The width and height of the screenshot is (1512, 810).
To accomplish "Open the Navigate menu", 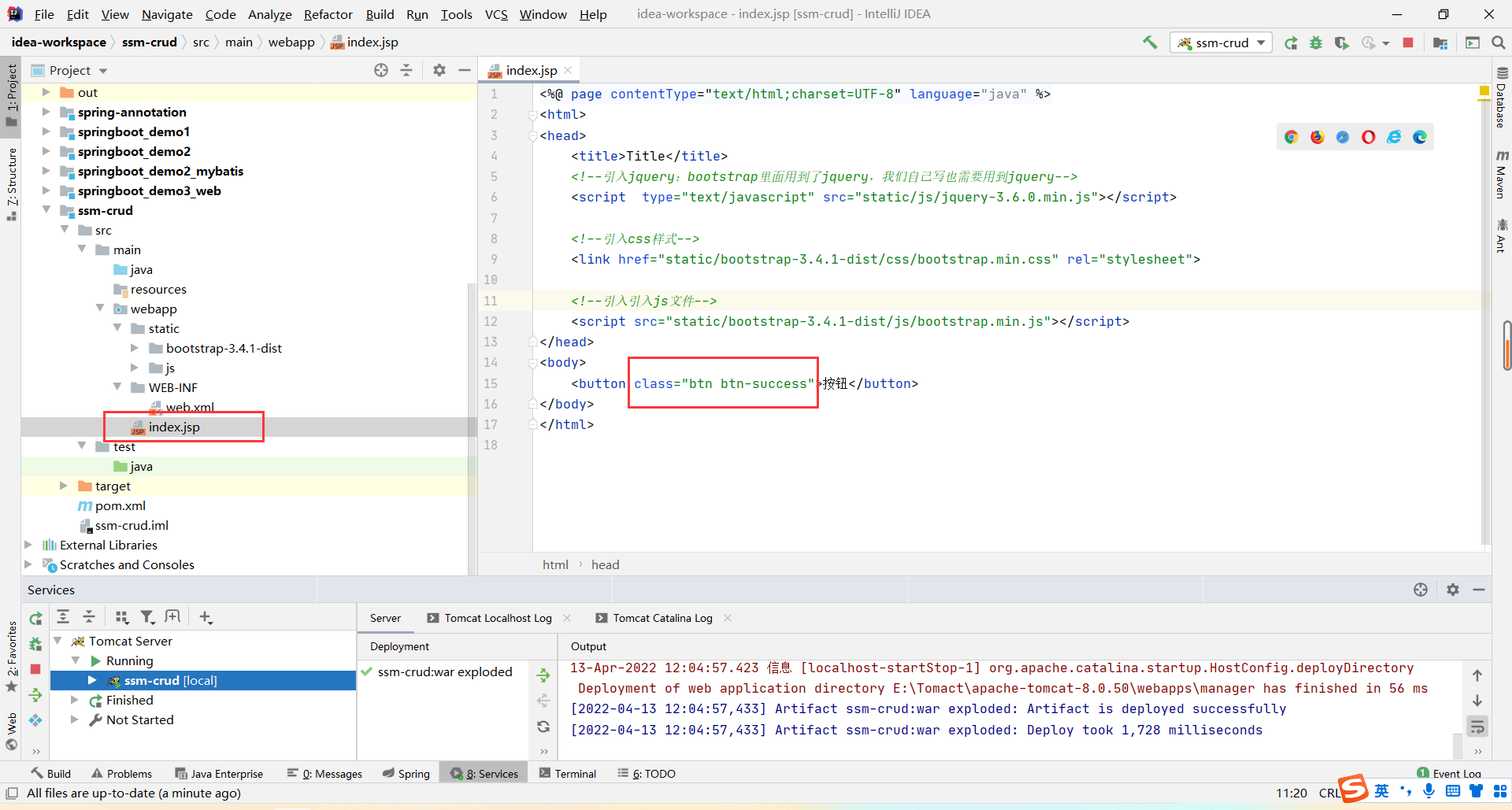I will point(167,14).
